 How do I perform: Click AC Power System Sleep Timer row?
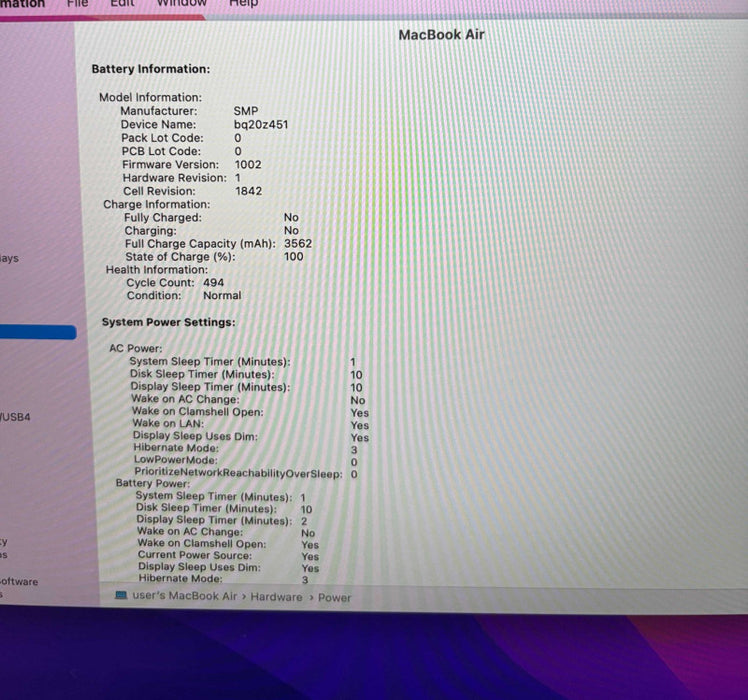pos(243,362)
